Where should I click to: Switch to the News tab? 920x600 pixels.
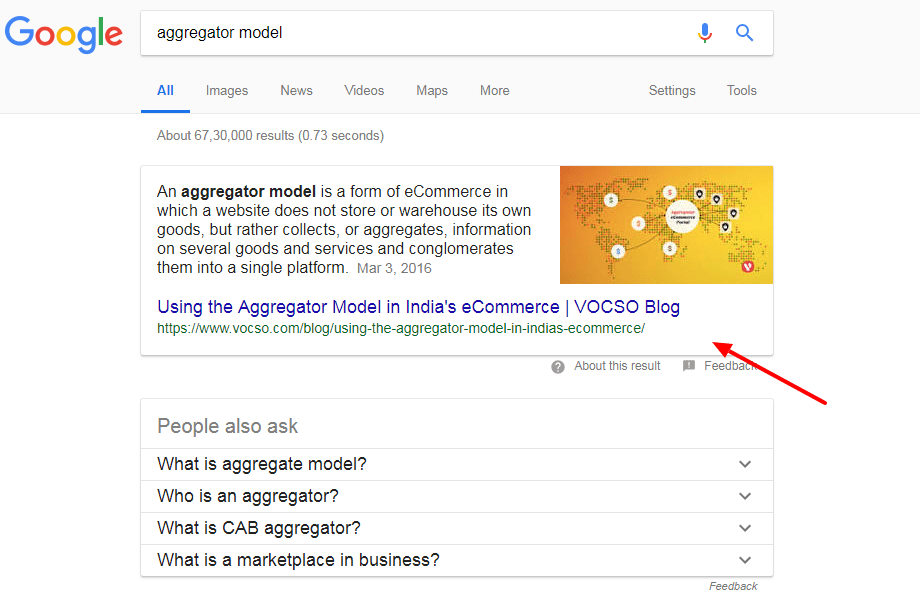(296, 90)
